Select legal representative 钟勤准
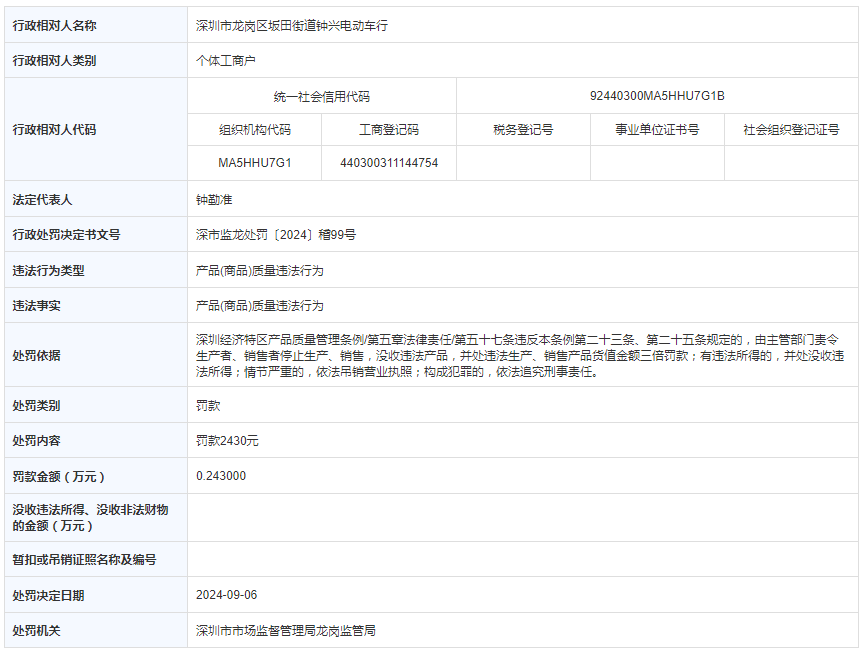This screenshot has width=867, height=652. tap(214, 200)
